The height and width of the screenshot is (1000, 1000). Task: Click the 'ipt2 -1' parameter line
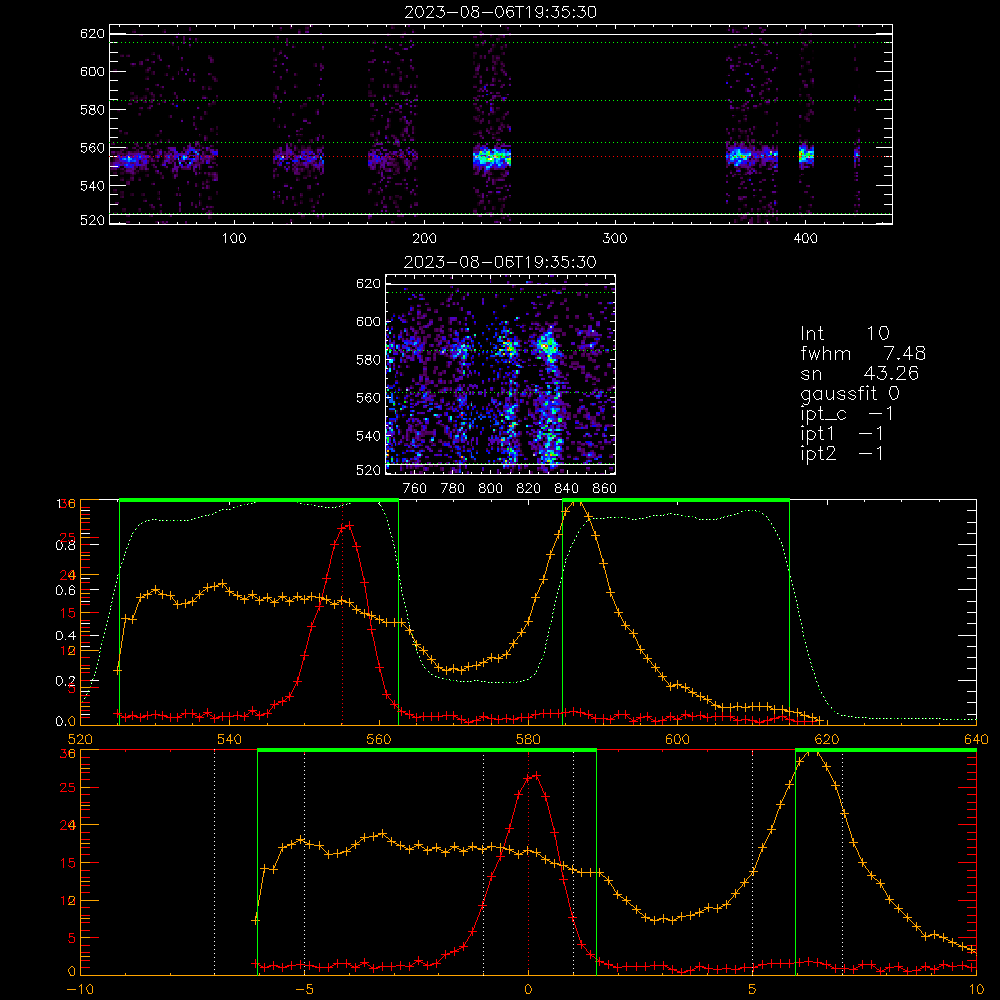click(841, 453)
